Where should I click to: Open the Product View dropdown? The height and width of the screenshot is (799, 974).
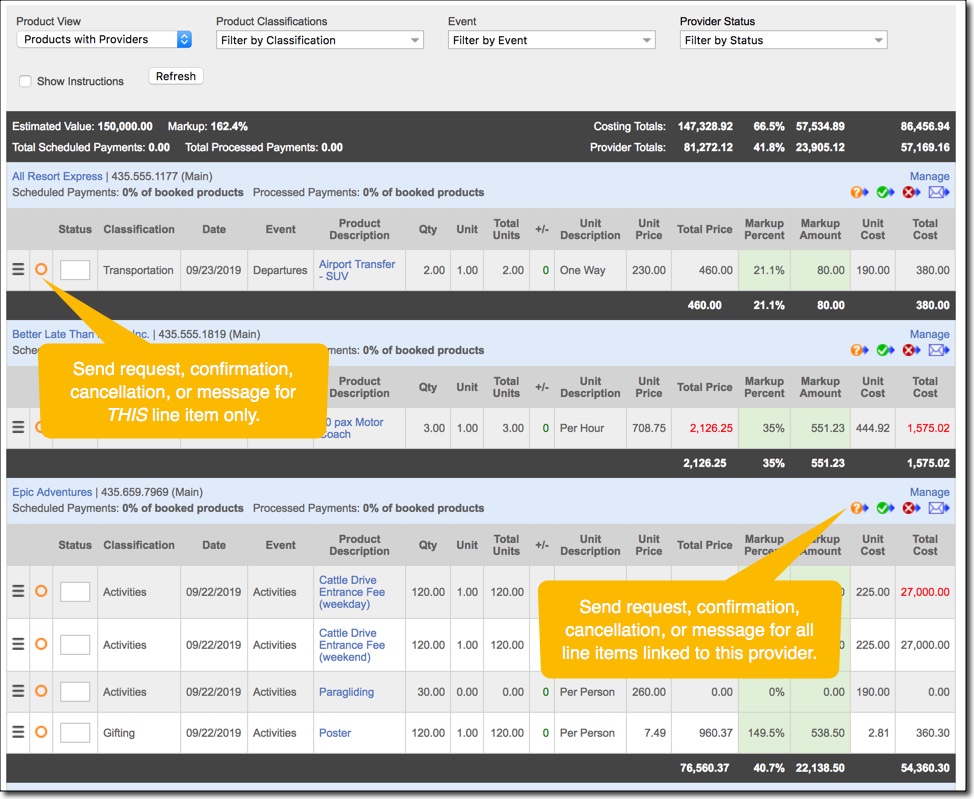coord(104,39)
